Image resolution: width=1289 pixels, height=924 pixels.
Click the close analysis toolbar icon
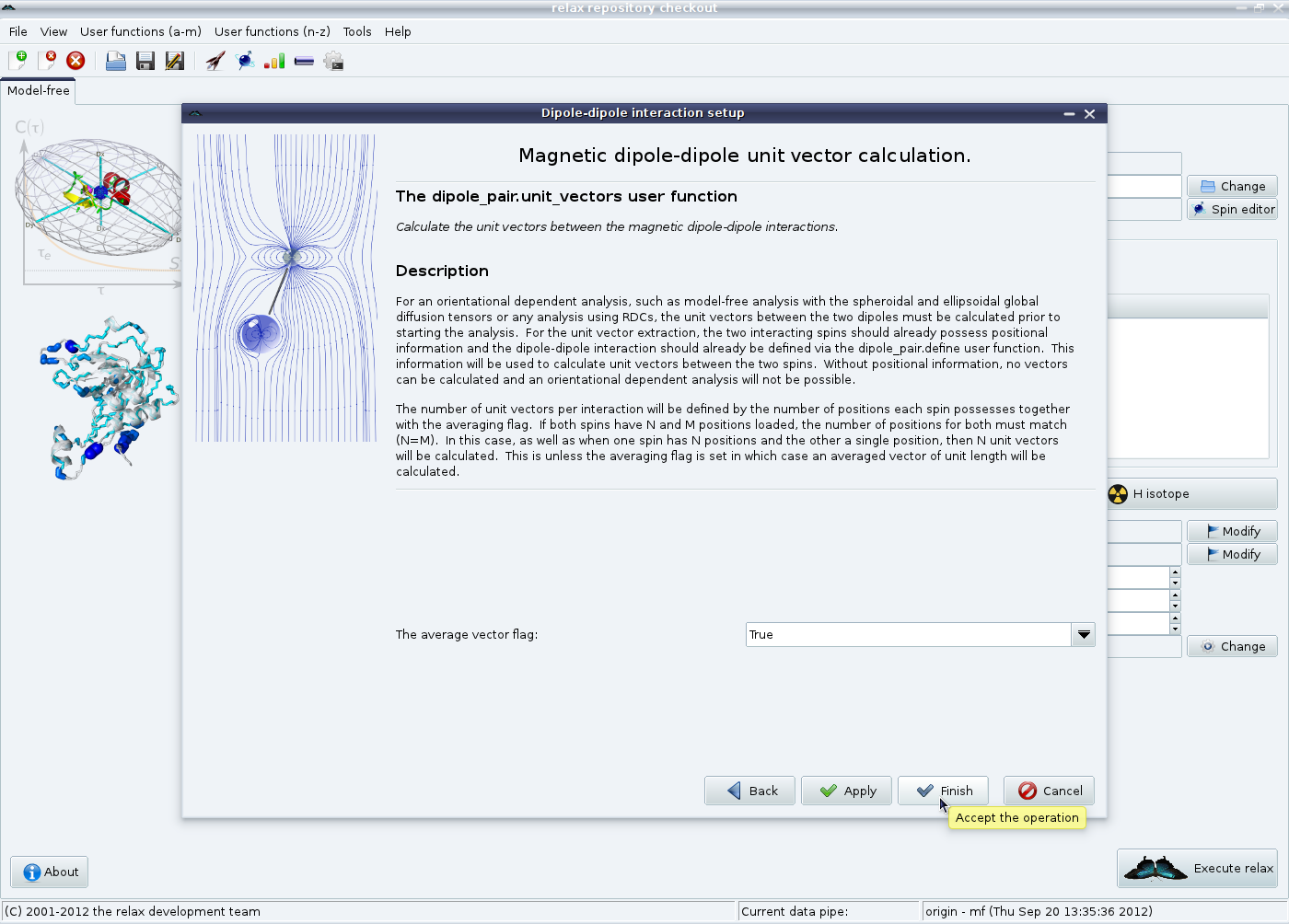47,61
